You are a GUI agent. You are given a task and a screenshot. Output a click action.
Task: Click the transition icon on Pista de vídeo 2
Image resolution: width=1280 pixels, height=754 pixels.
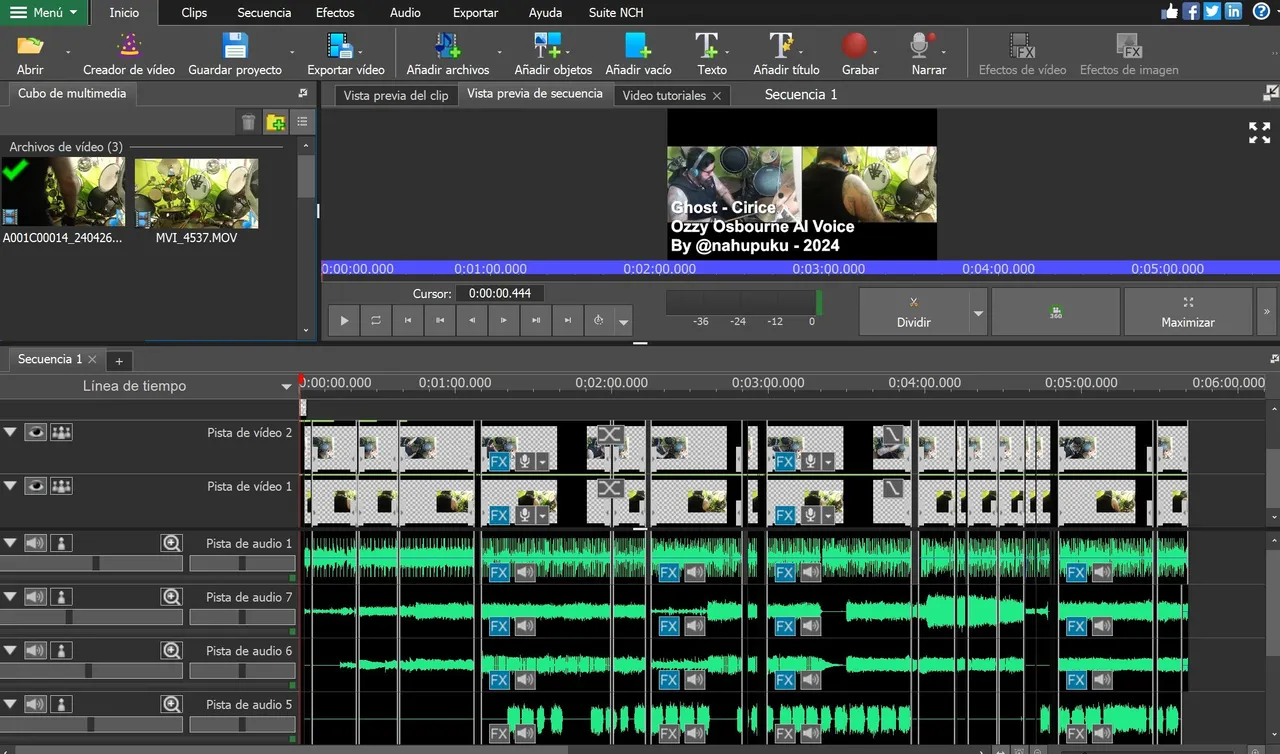[x=610, y=435]
